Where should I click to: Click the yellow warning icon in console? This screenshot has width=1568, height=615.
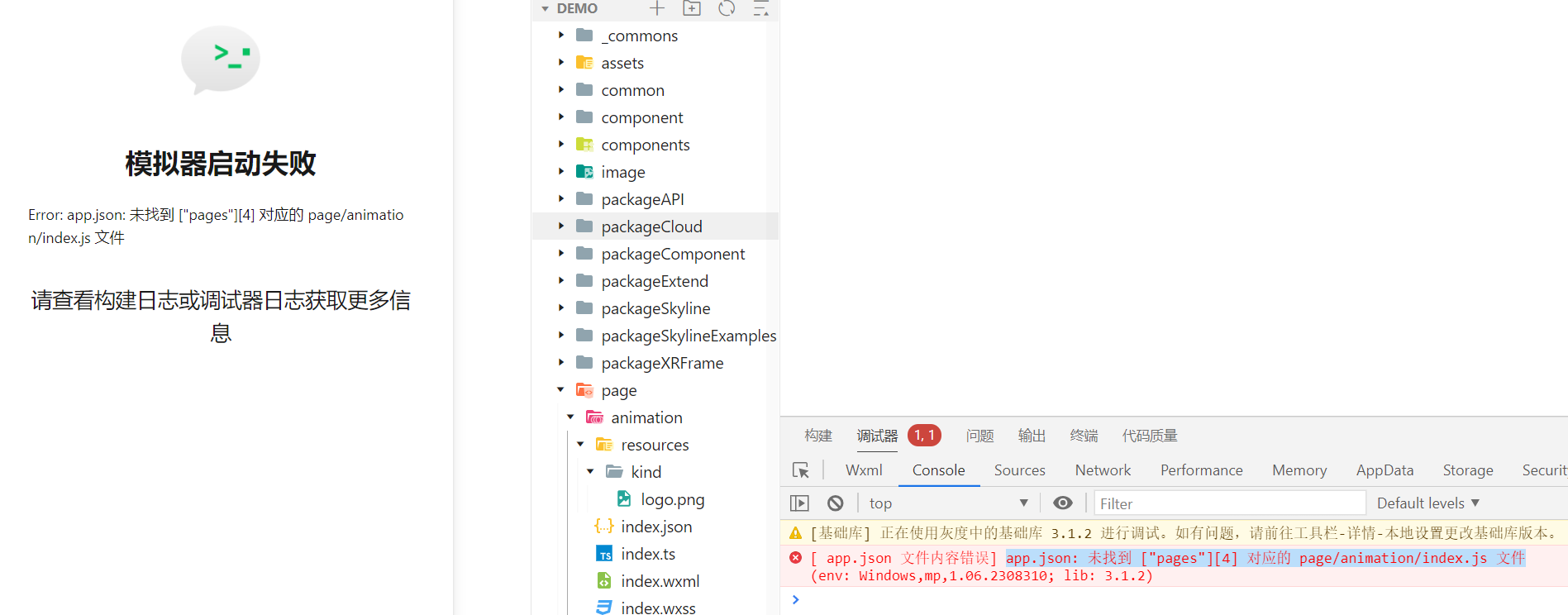[795, 533]
